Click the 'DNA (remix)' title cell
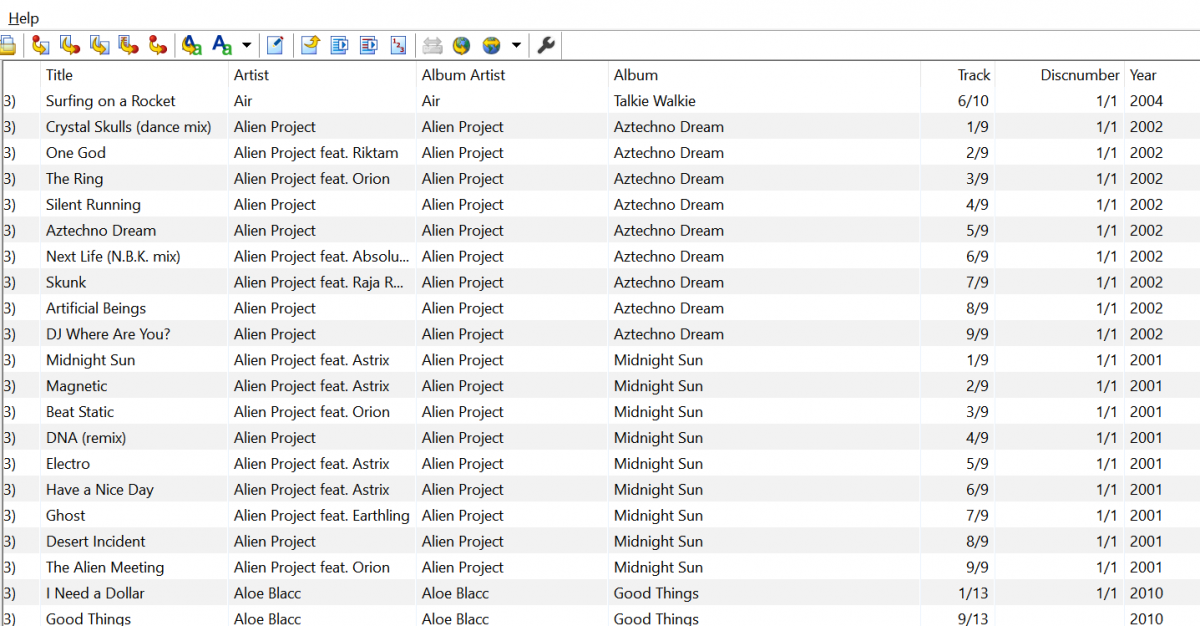Screen dimensions: 1200x626 pyautogui.click(x=86, y=439)
